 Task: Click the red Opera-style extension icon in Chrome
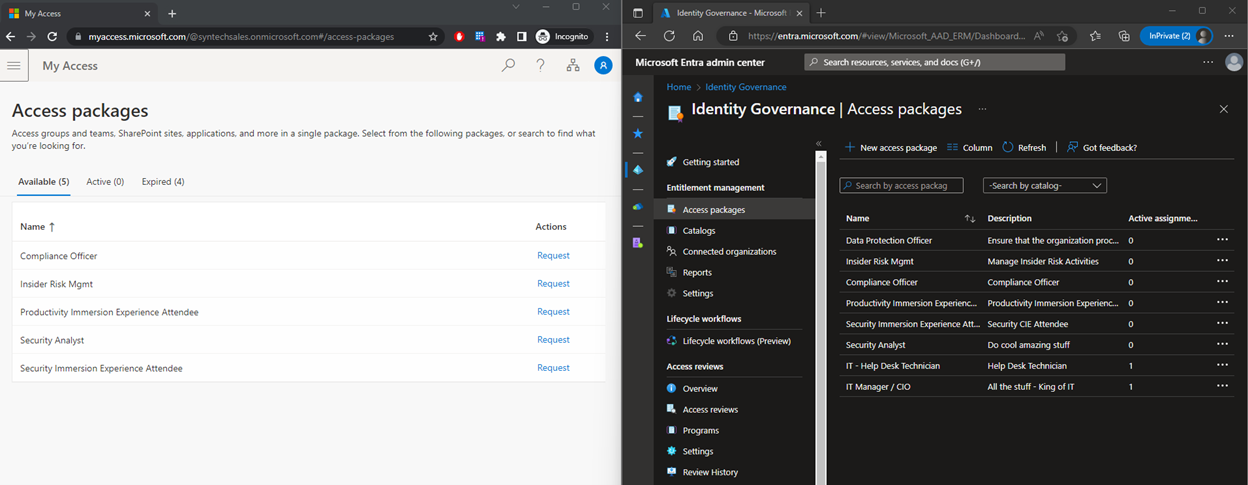(460, 36)
